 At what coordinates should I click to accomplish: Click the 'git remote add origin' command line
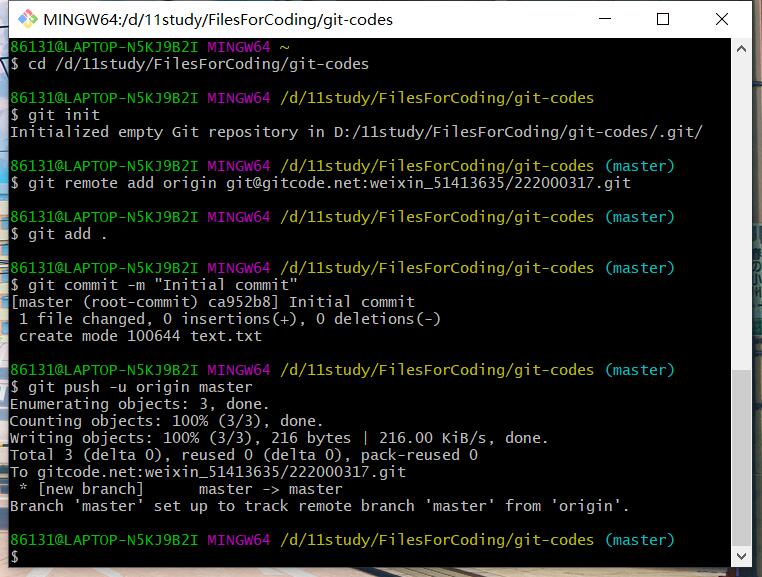point(321,183)
